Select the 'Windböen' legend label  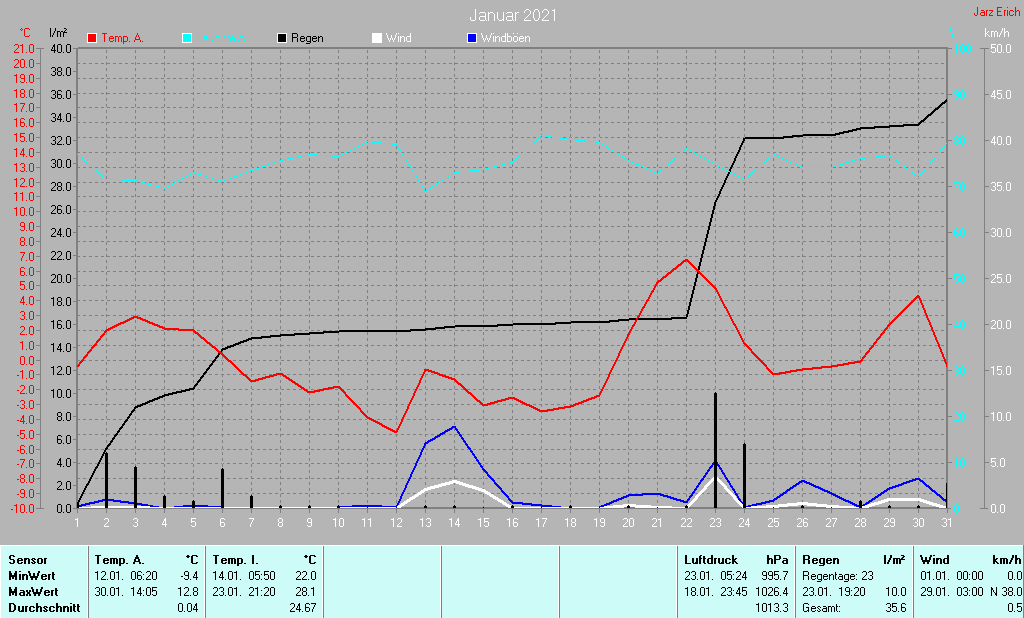505,39
